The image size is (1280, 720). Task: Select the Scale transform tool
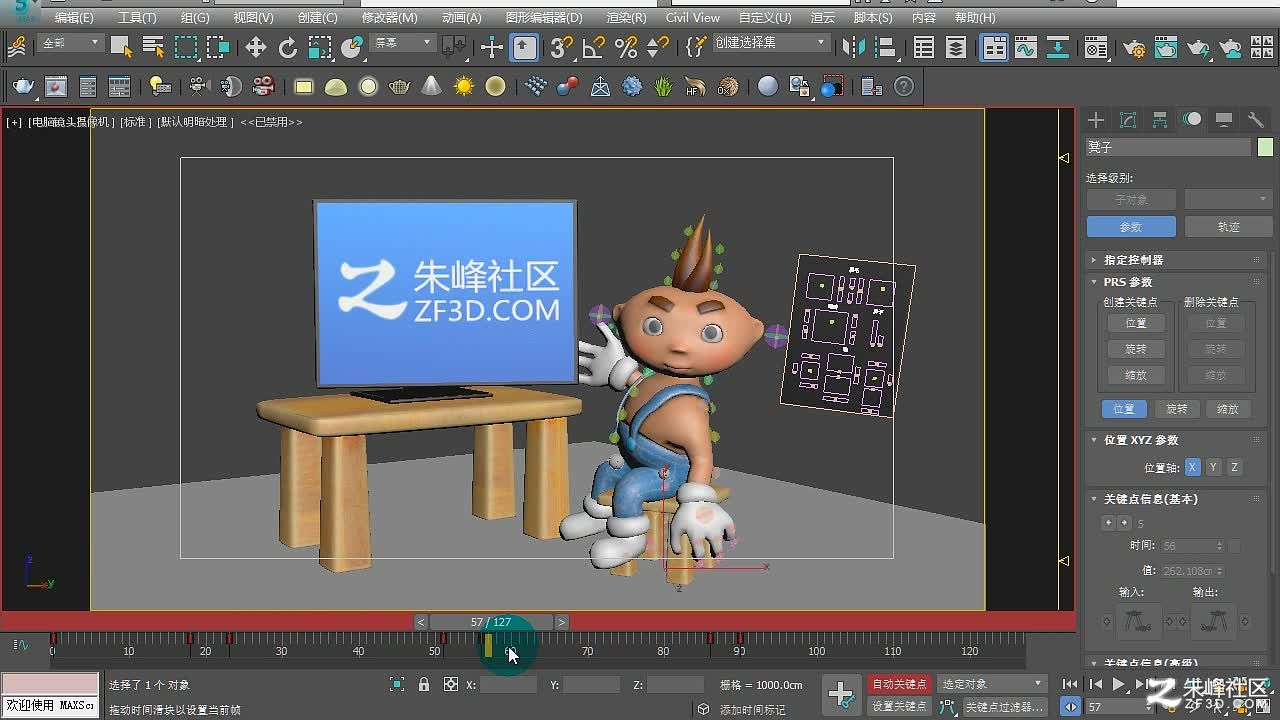coord(320,47)
